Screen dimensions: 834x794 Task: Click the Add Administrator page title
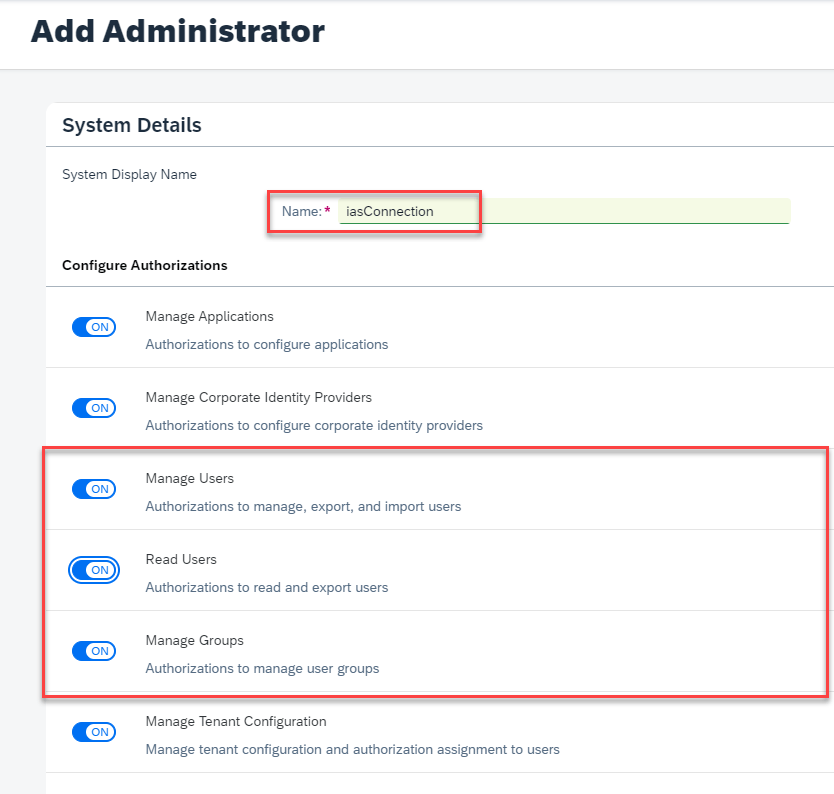point(177,31)
